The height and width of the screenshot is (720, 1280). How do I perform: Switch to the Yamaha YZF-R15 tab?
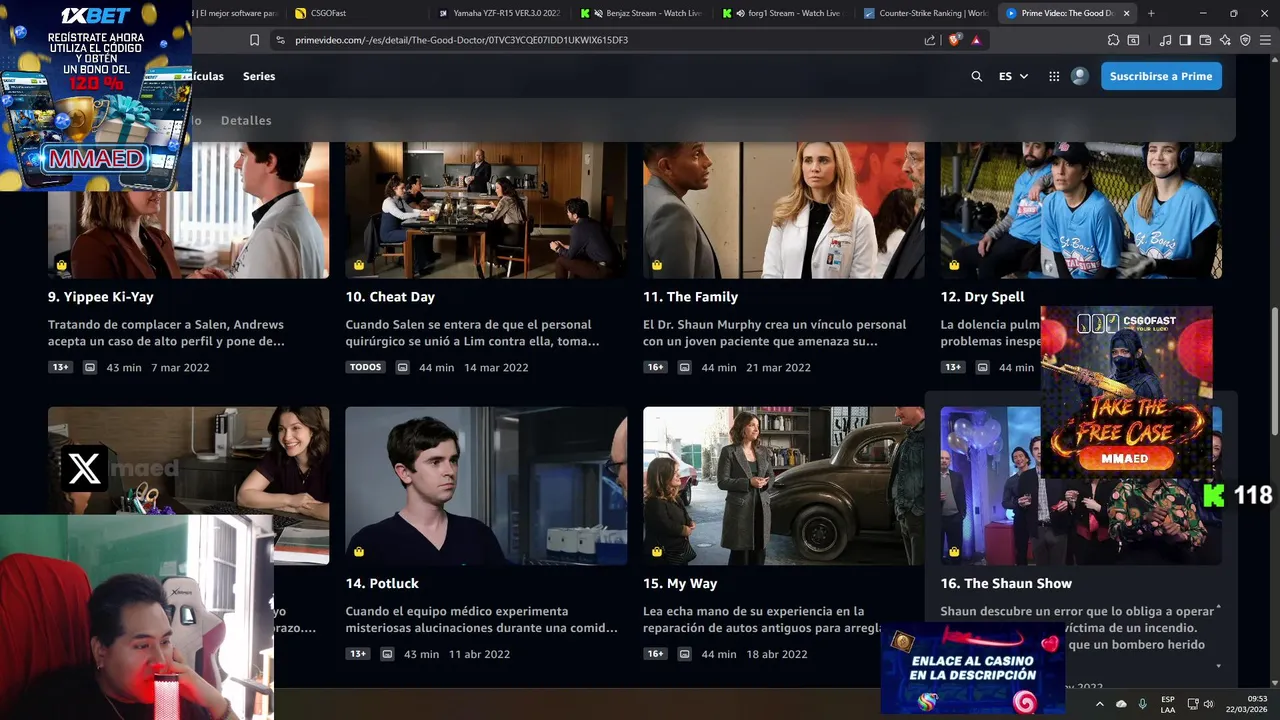pyautogui.click(x=500, y=13)
